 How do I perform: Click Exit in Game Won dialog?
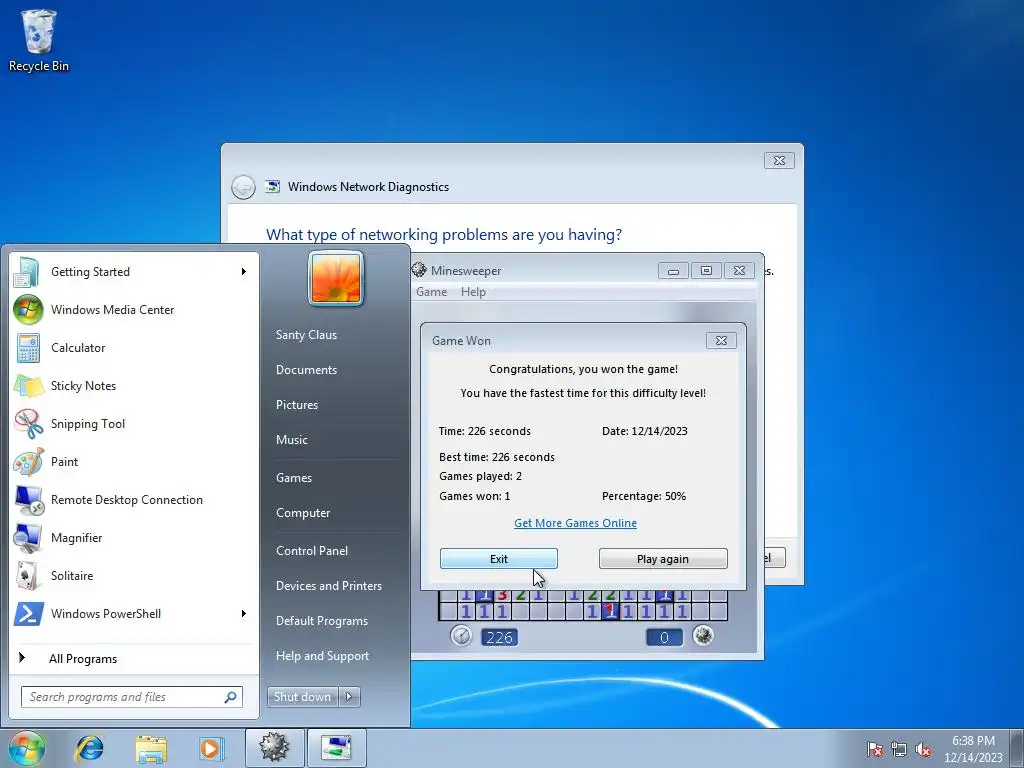(499, 558)
